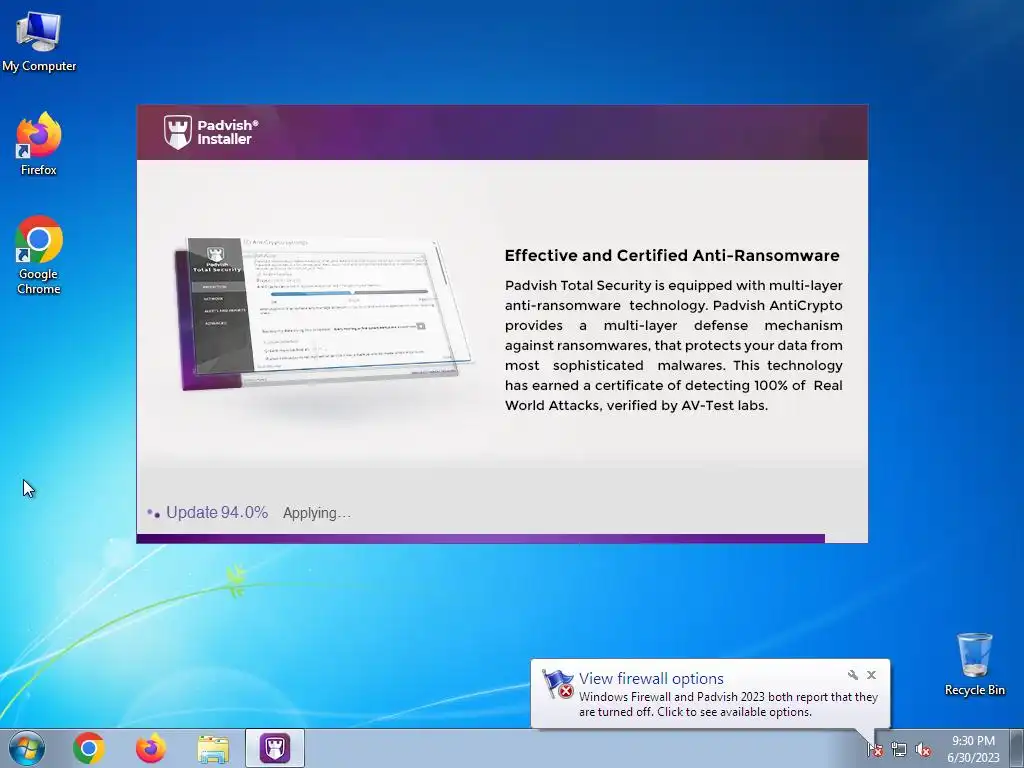Open notification settings wrench icon in balloon
Screen dimensions: 1024x768
tap(852, 675)
